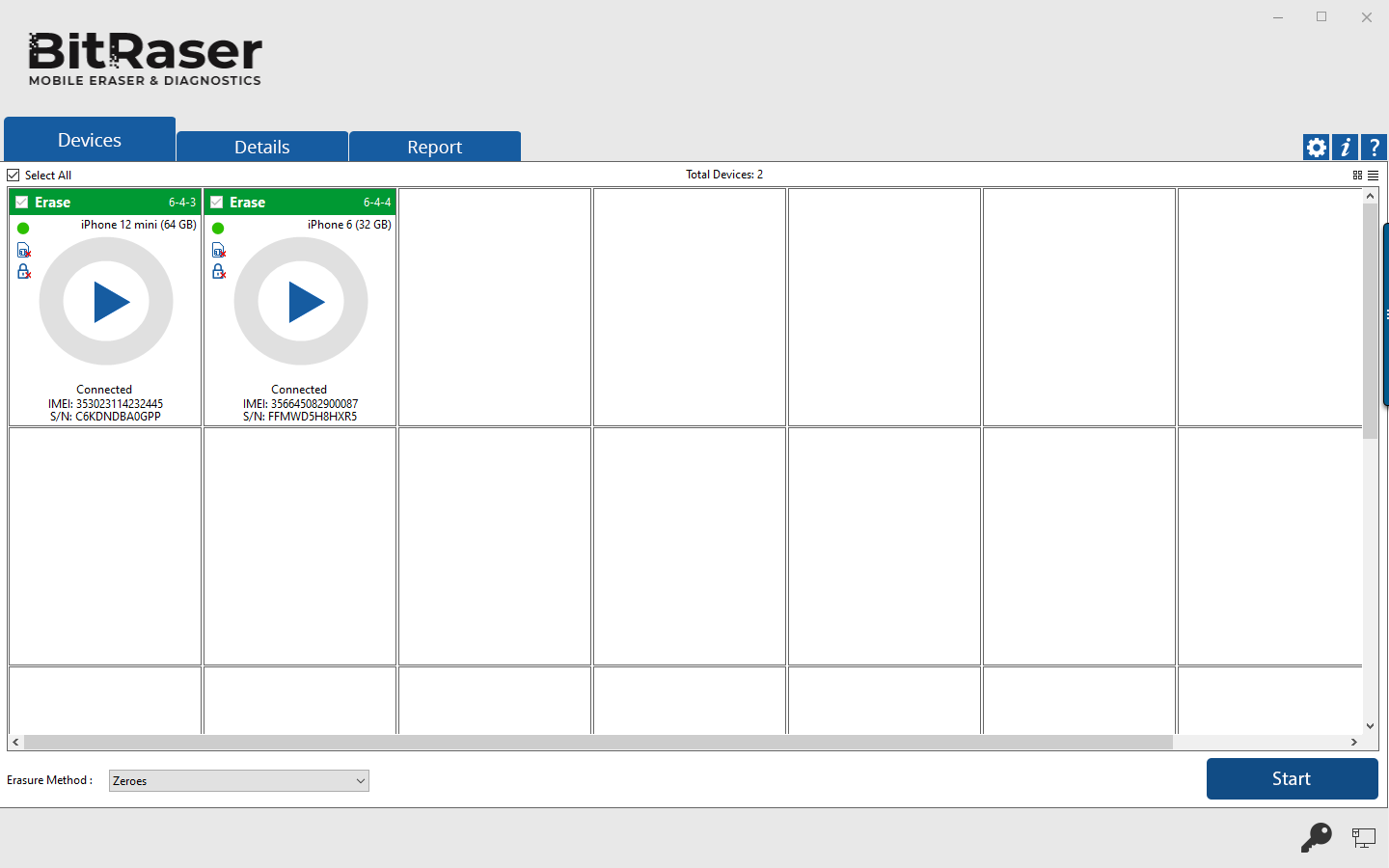Click SIM status icon on iPhone 6
Viewport: 1389px width, 868px height.
click(219, 251)
